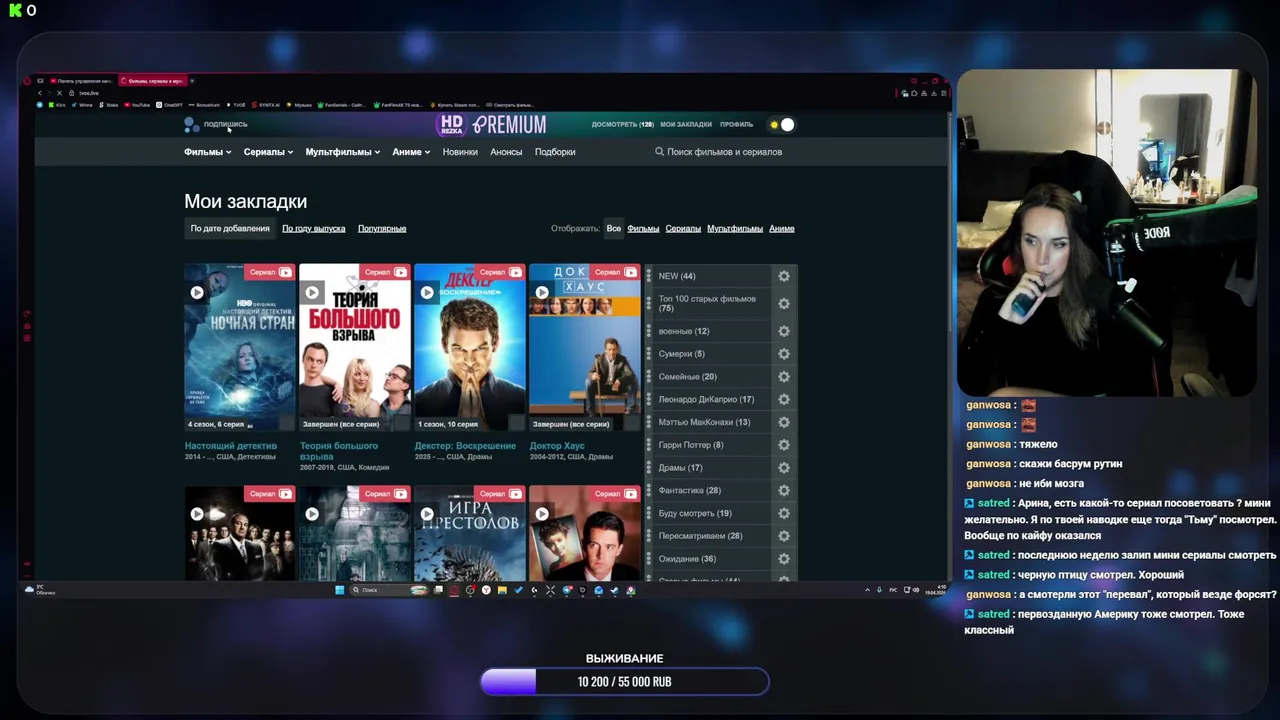The height and width of the screenshot is (720, 1280).
Task: Sort bookmarks По дате добавления
Action: [230, 228]
